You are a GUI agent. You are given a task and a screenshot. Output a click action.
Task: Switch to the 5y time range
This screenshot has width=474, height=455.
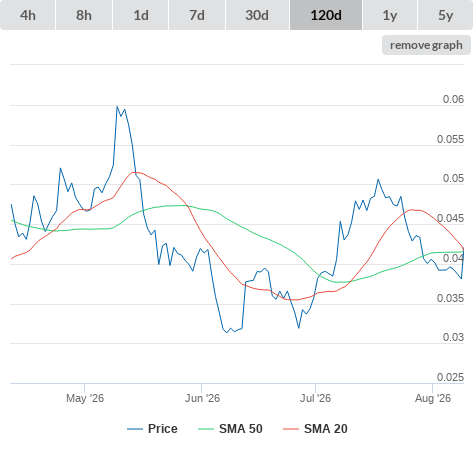[x=445, y=15]
